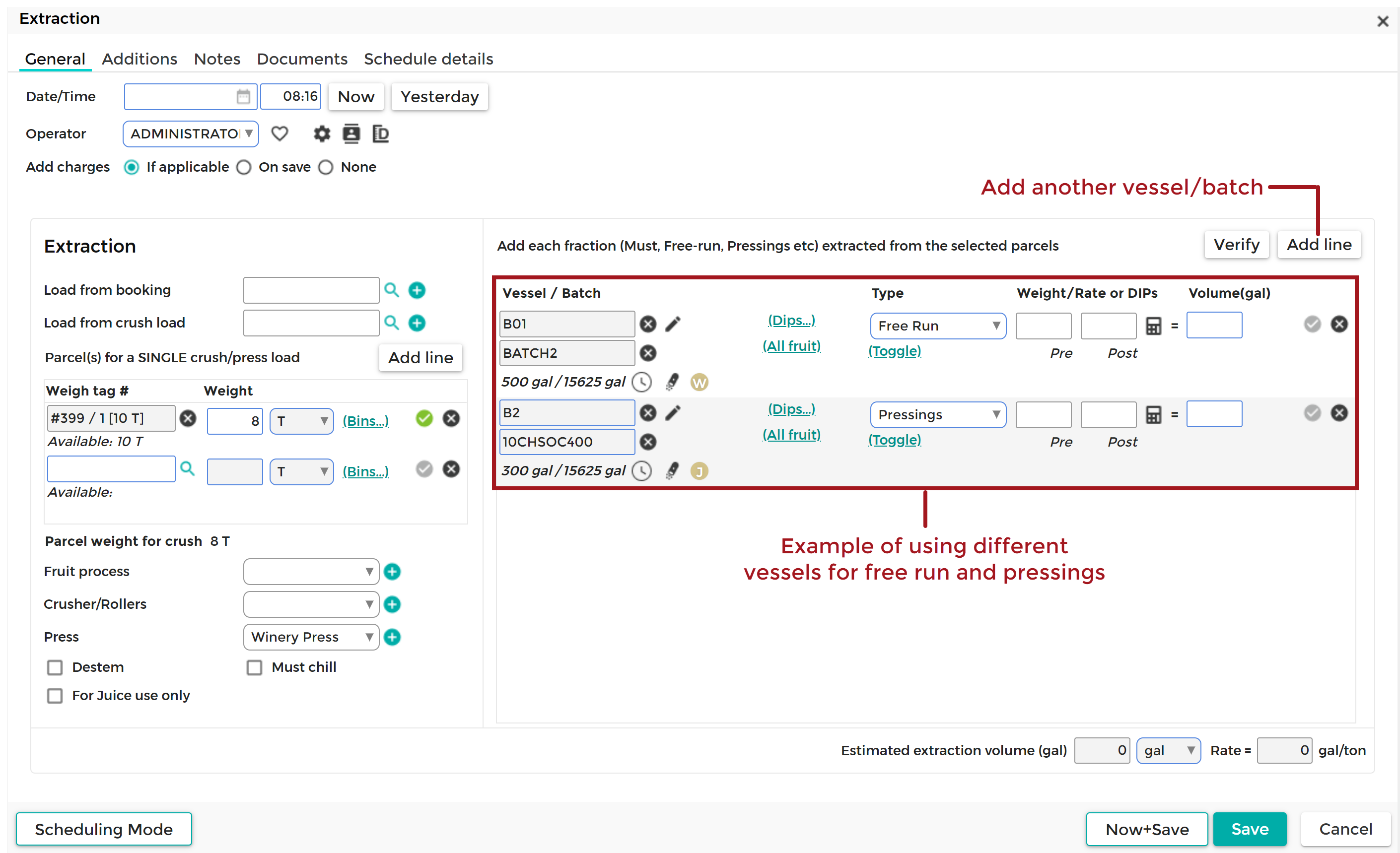Add a new Press option
The height and width of the screenshot is (853, 1400).
tap(392, 637)
